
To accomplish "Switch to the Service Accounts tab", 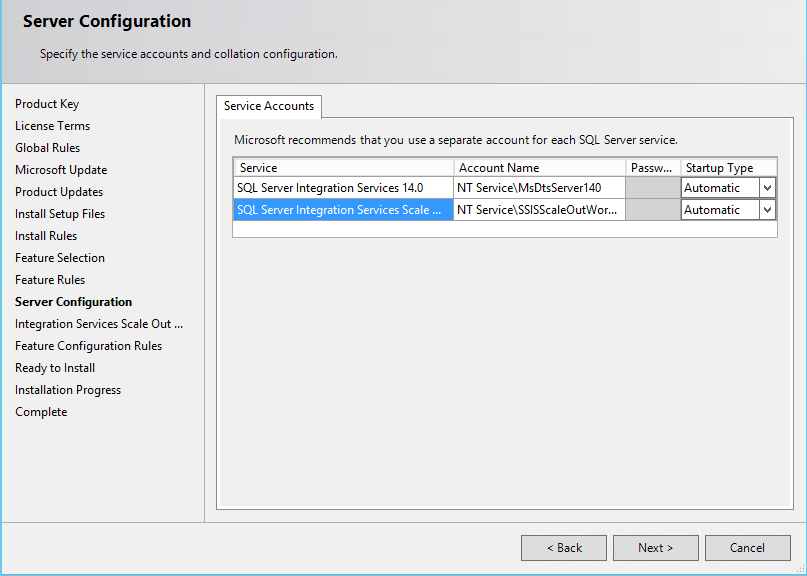I will [268, 107].
